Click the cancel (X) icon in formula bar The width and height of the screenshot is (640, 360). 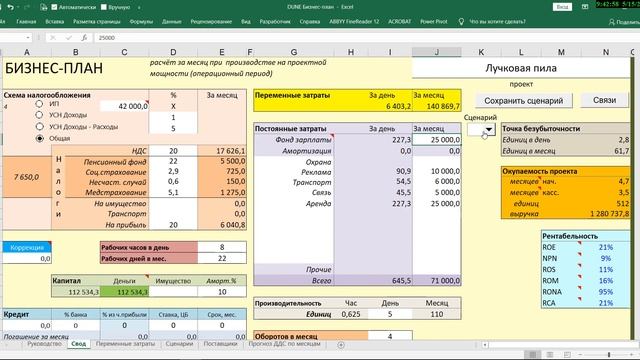pyautogui.click(x=53, y=38)
